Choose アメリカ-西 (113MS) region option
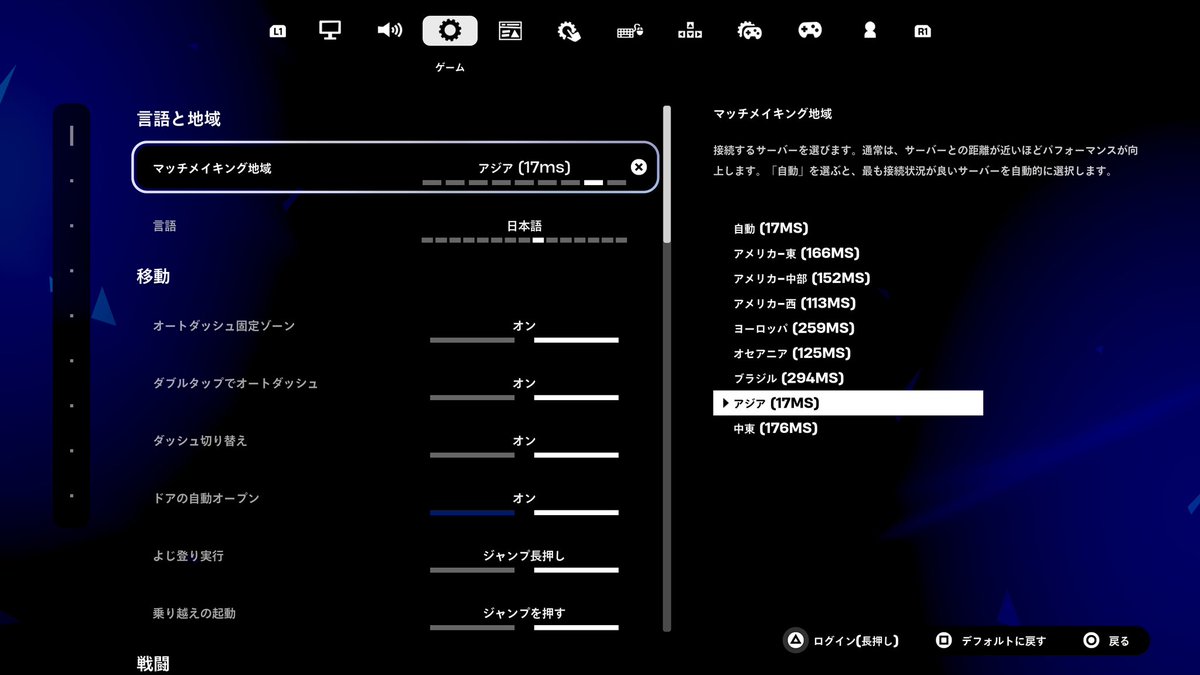This screenshot has width=1200, height=675. click(794, 304)
